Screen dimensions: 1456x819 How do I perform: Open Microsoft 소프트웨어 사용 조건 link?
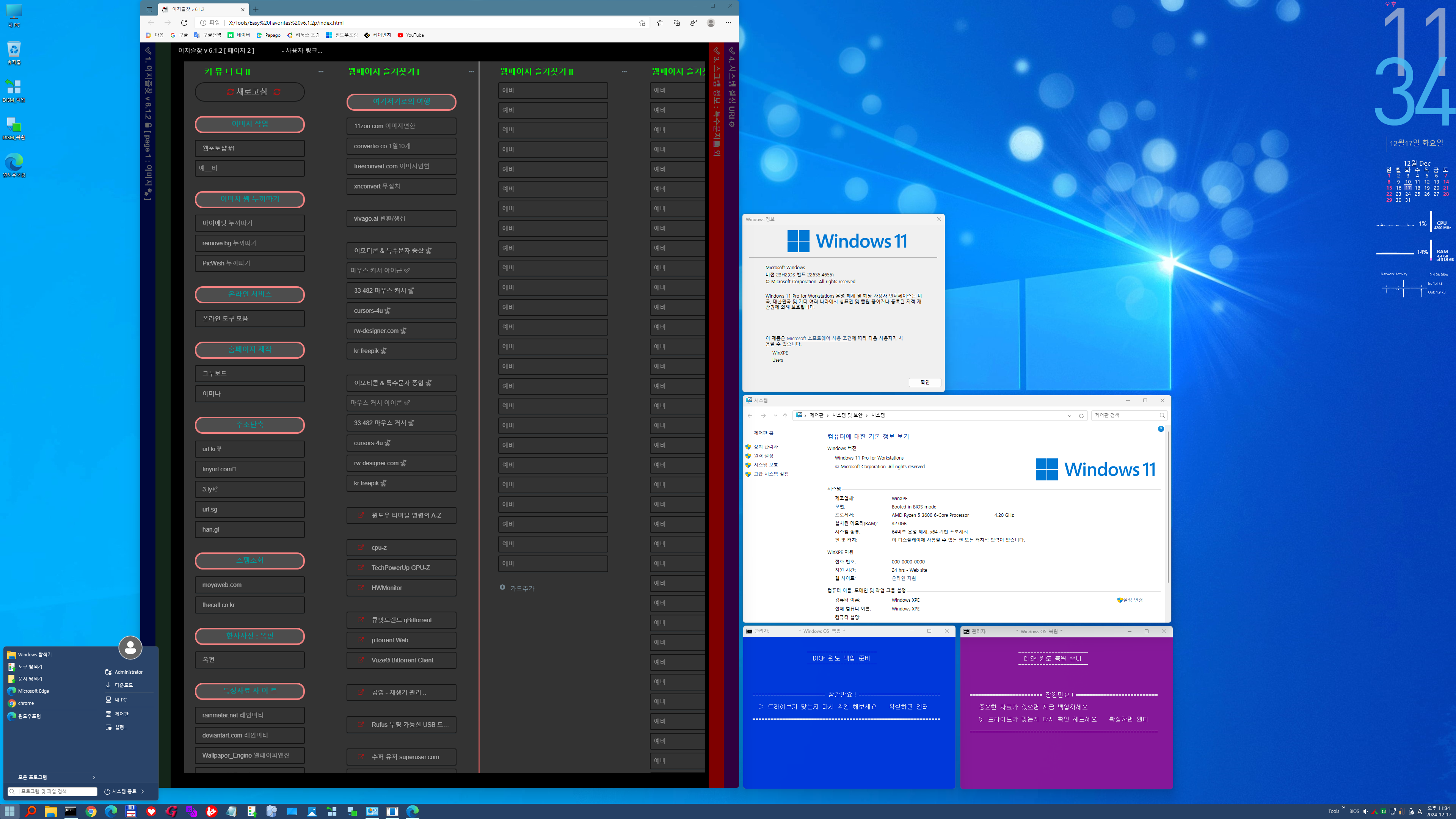(819, 338)
